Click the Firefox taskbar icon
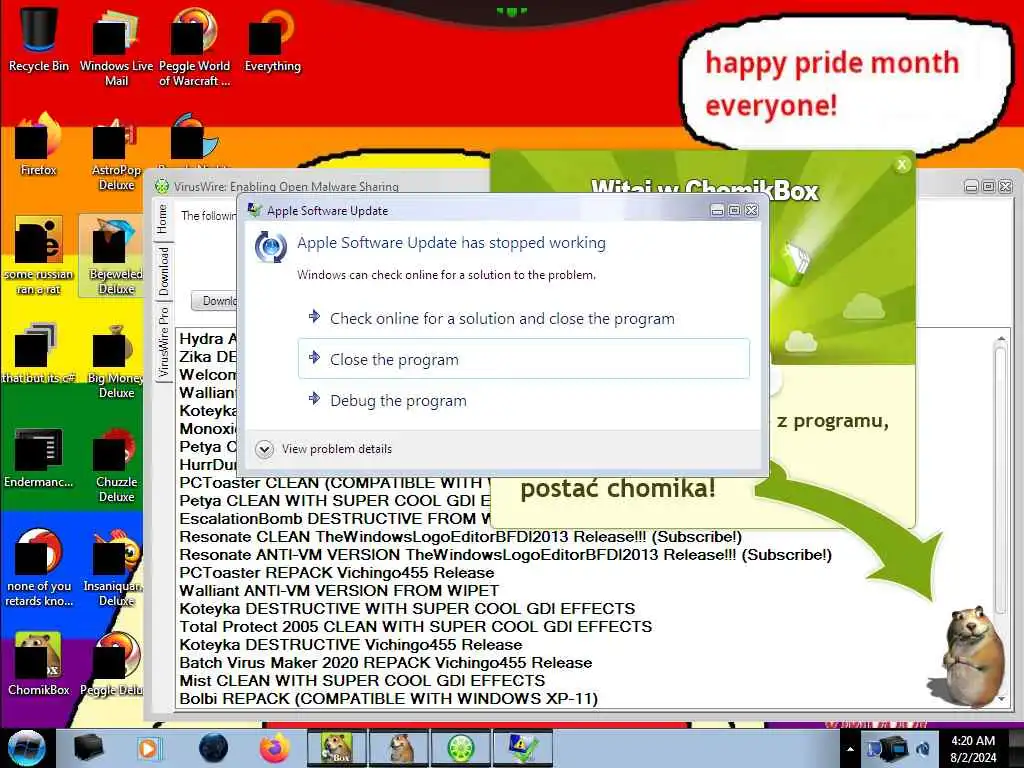Image resolution: width=1024 pixels, height=768 pixels. pos(274,748)
